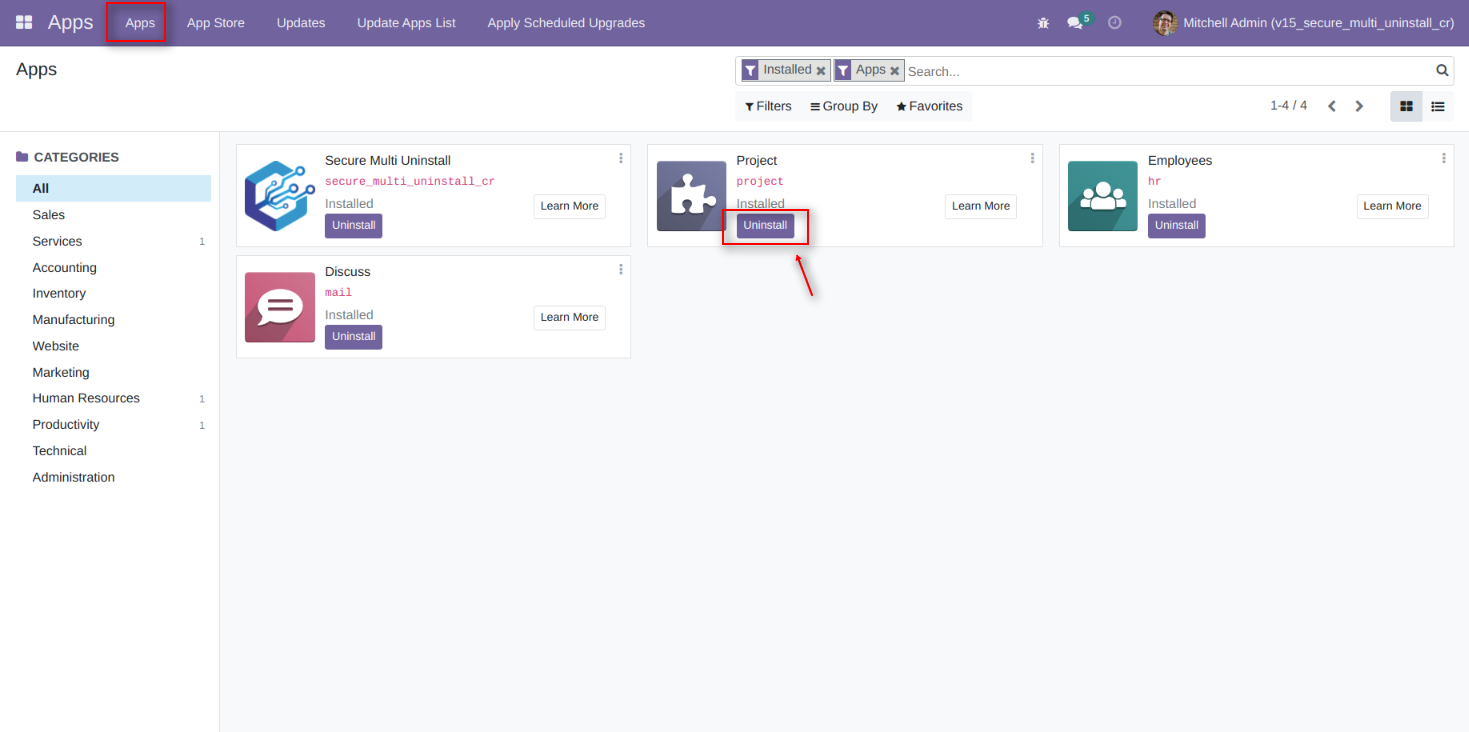Switch to list view
1469x732 pixels.
tap(1438, 106)
